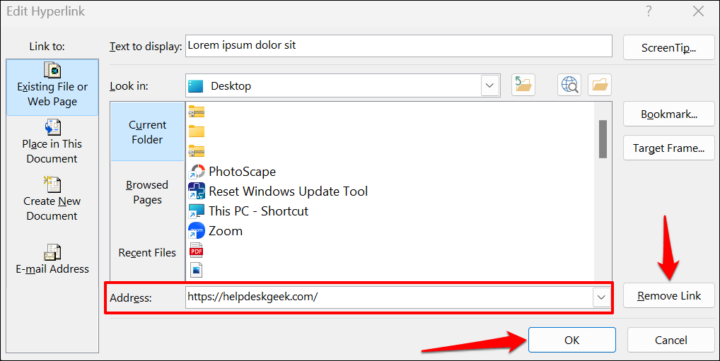Select This PC - Shortcut name
This screenshot has height=361, width=720.
[x=258, y=211]
